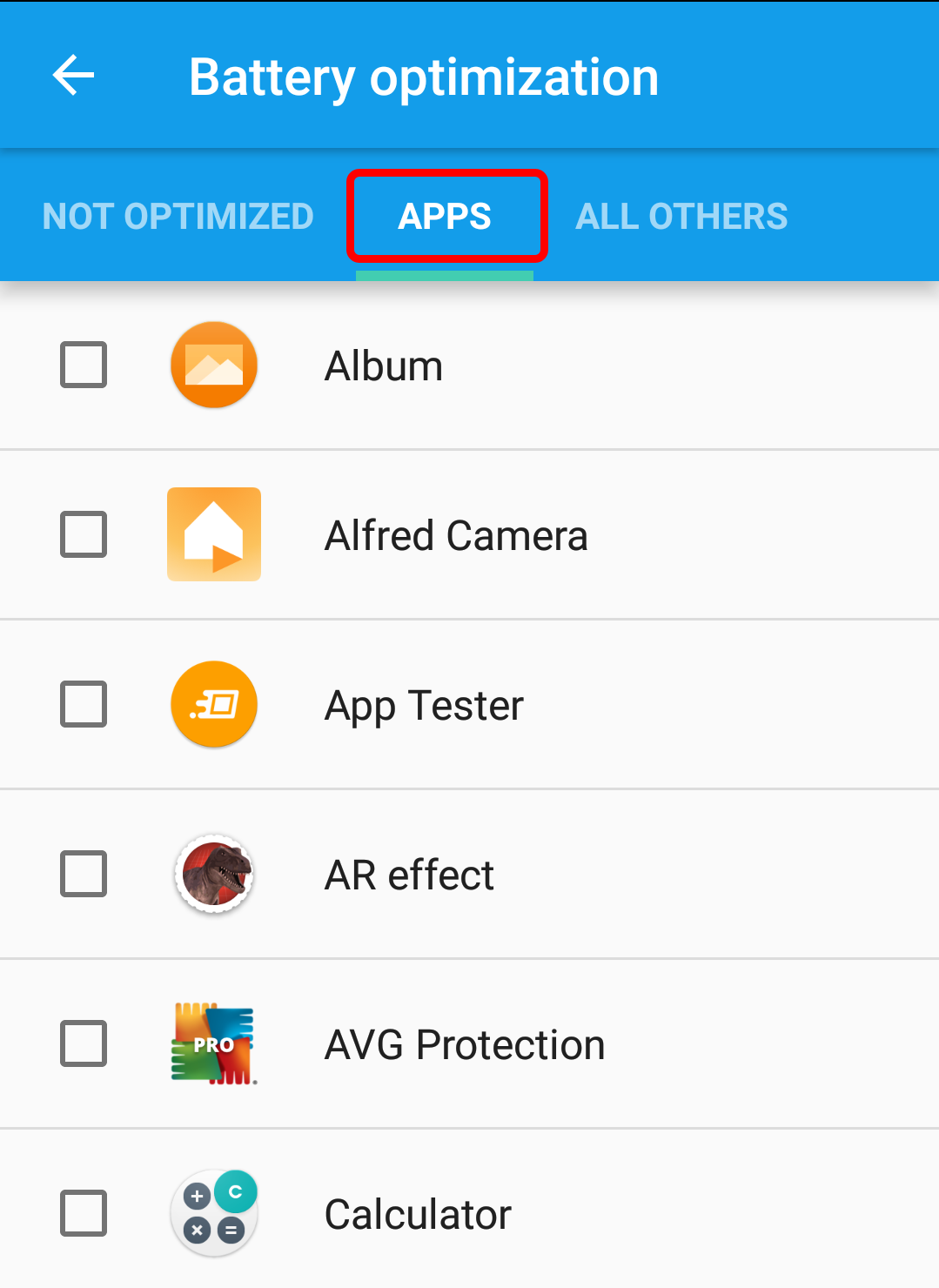939x1288 pixels.
Task: Tick the AVG Protection checkbox
Action: (x=84, y=1043)
